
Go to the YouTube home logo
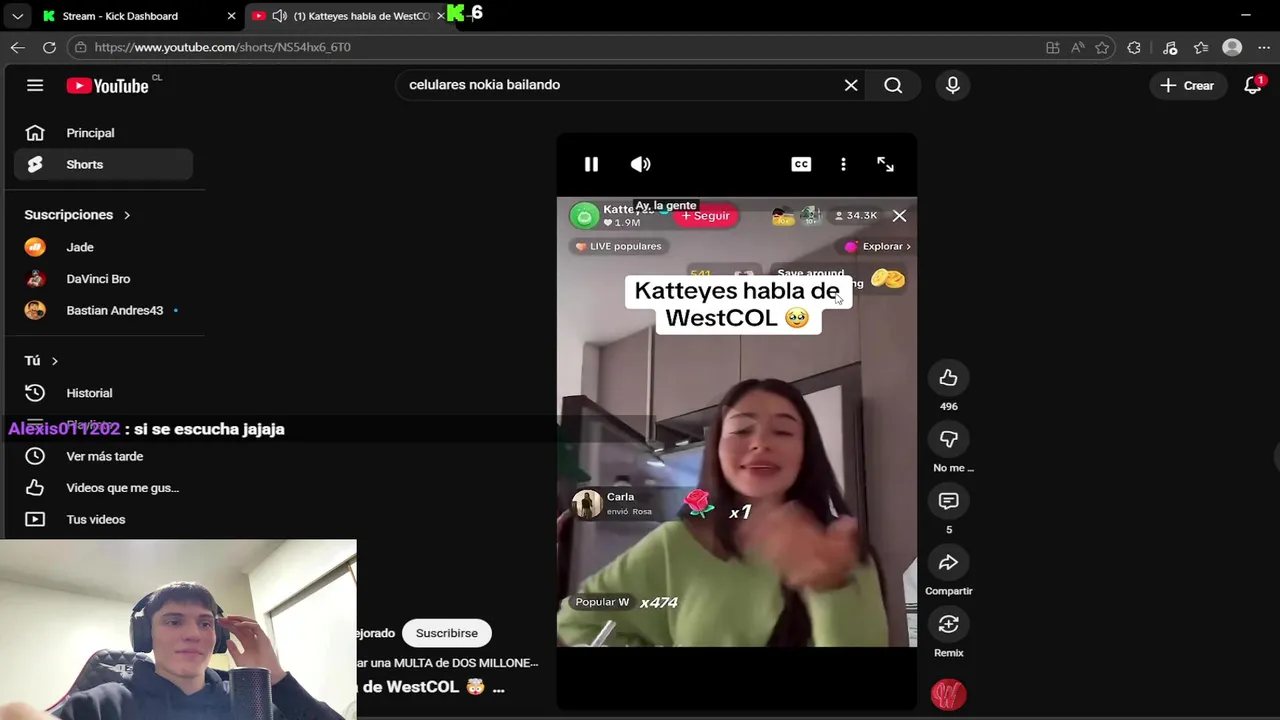[107, 86]
